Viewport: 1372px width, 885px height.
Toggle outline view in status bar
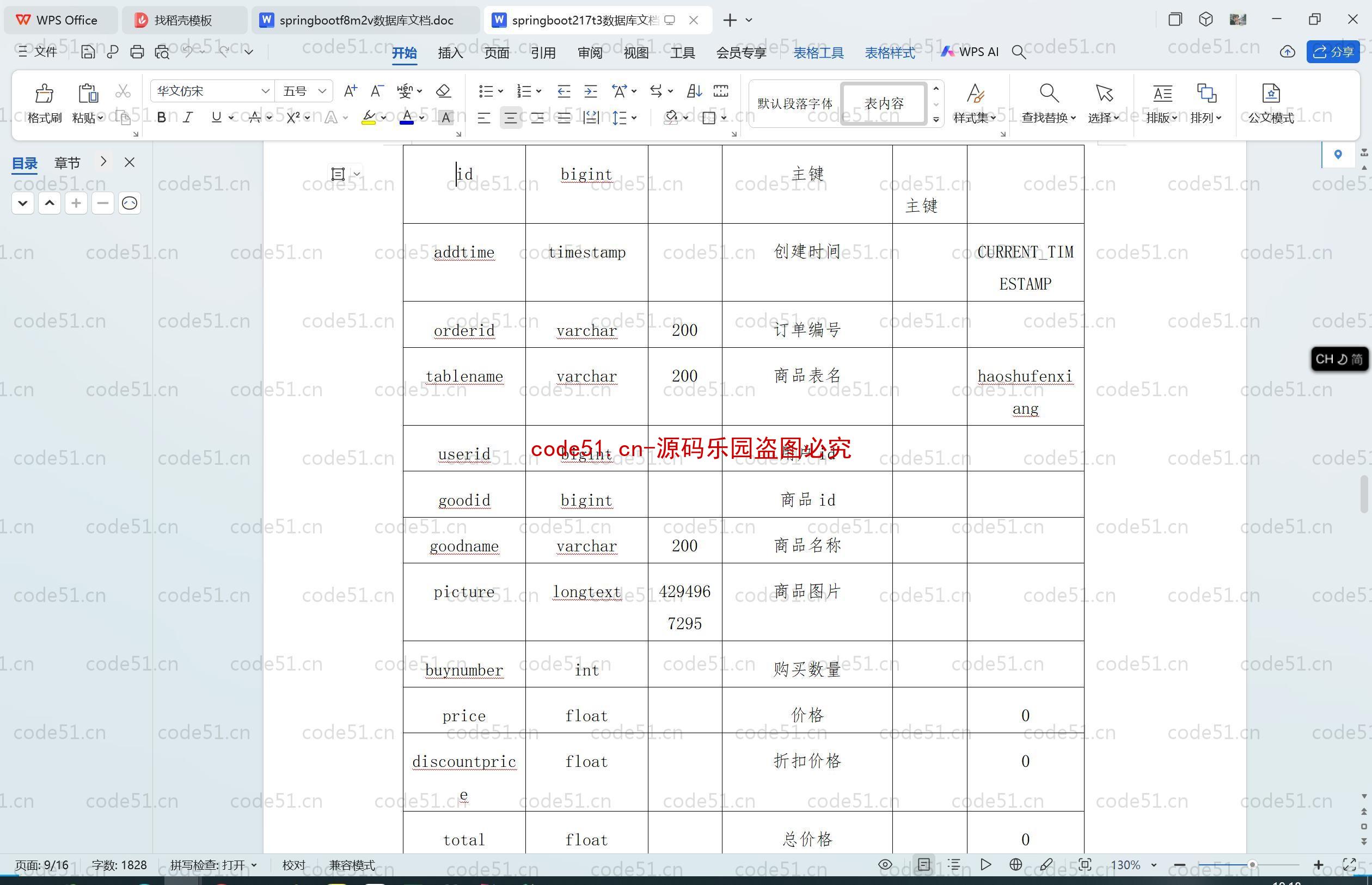pyautogui.click(x=954, y=864)
